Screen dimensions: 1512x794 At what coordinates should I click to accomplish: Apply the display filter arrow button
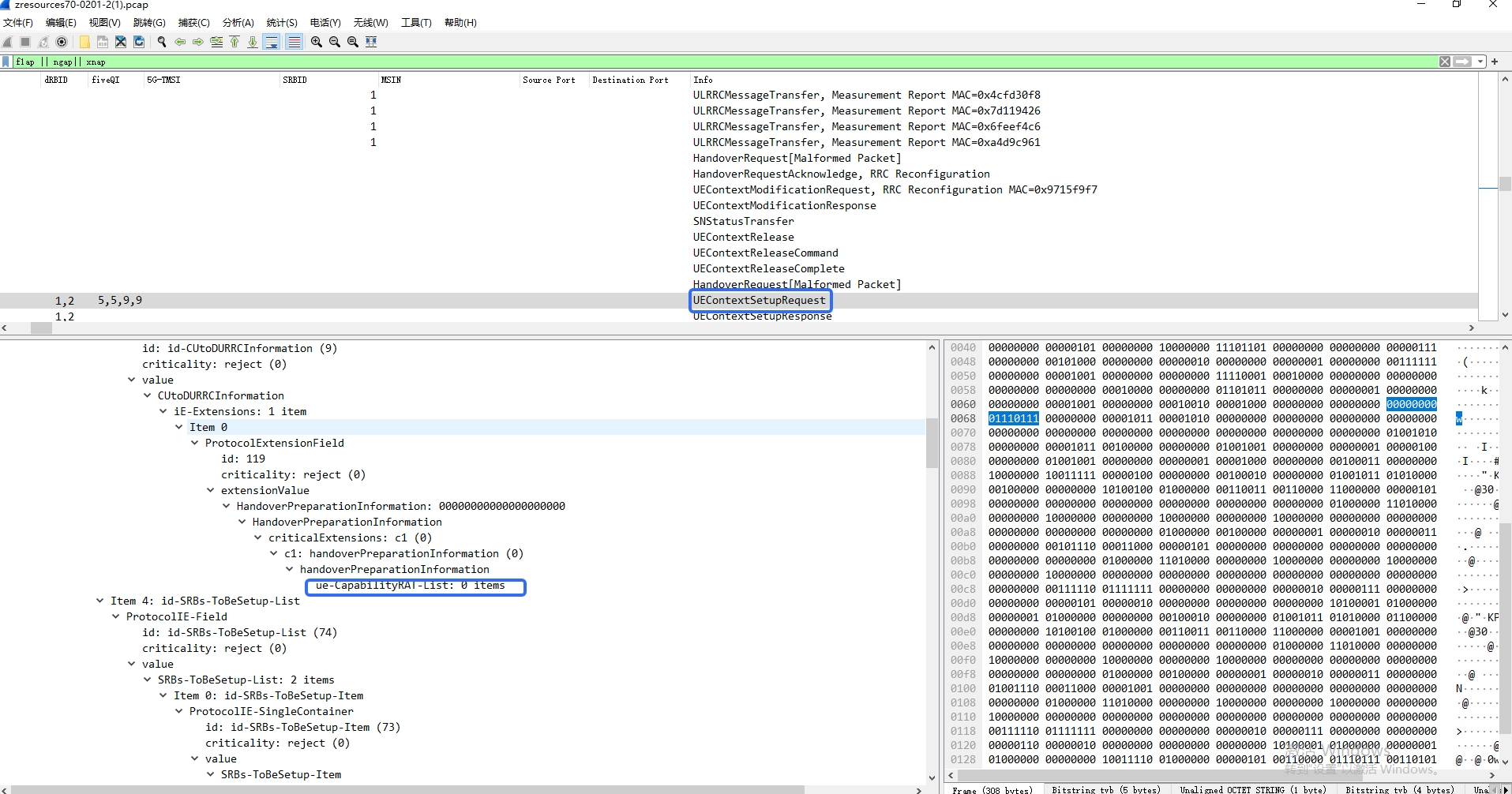click(x=1462, y=62)
